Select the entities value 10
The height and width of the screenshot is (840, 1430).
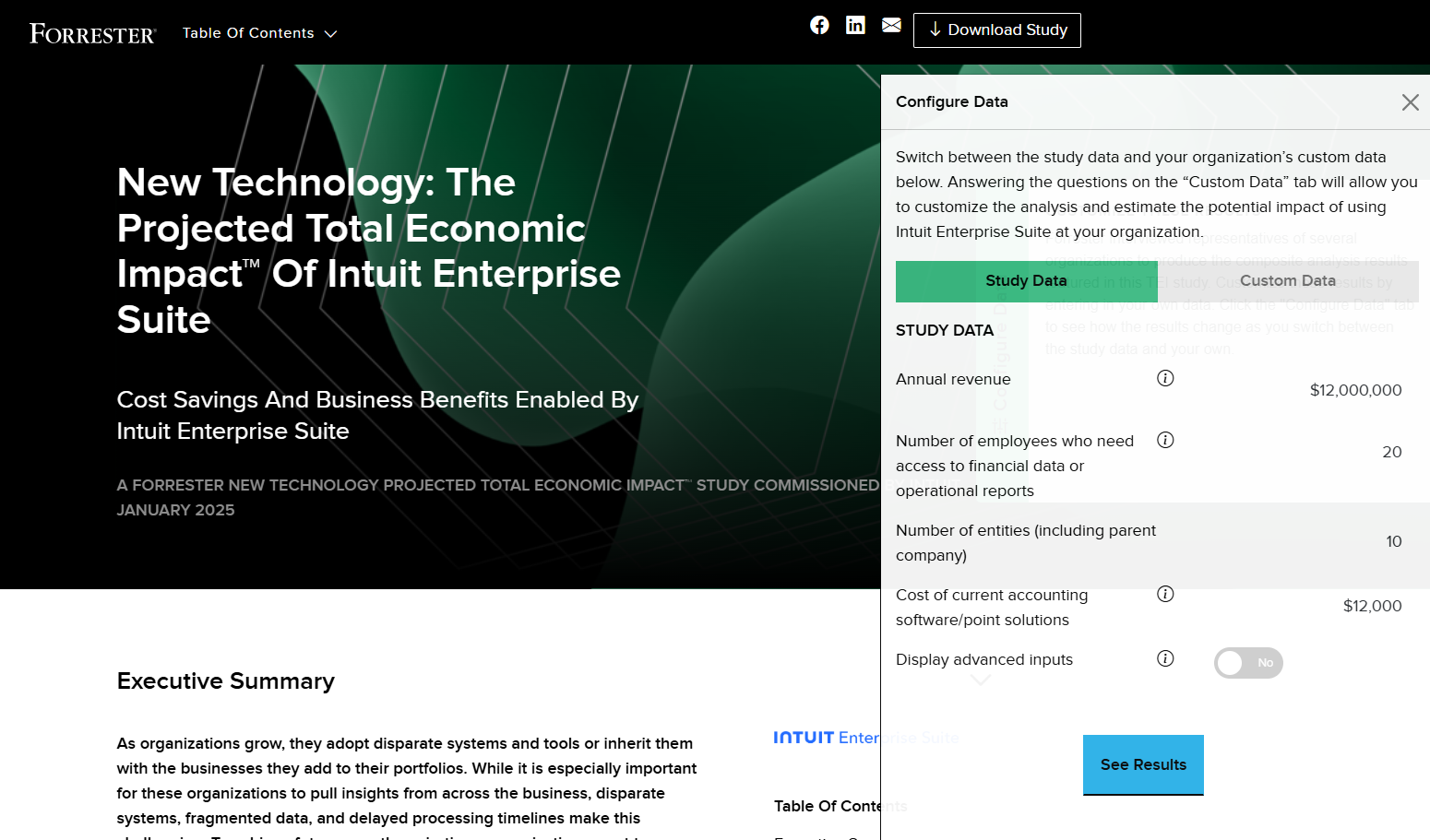[x=1393, y=541]
